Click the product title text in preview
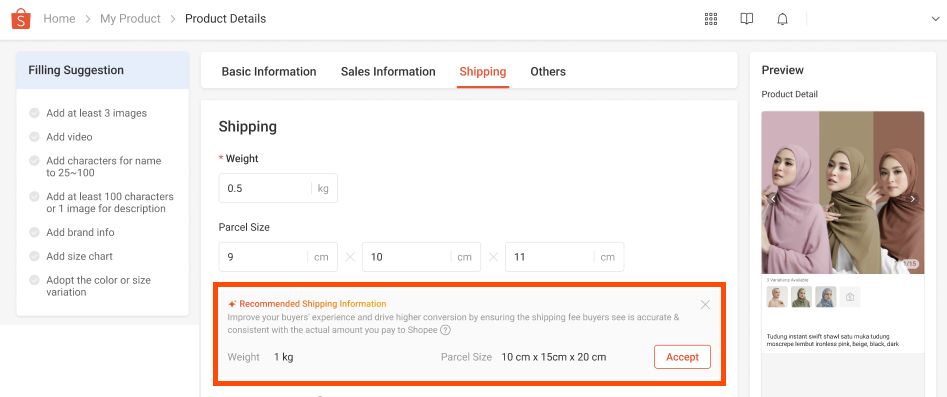This screenshot has height=397, width=947. pyautogui.click(x=833, y=340)
